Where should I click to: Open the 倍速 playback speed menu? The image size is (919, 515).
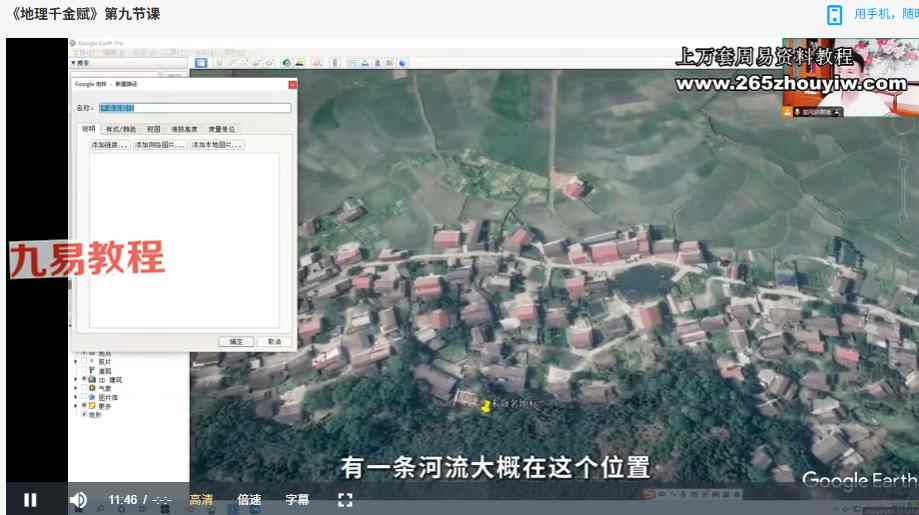tap(249, 499)
